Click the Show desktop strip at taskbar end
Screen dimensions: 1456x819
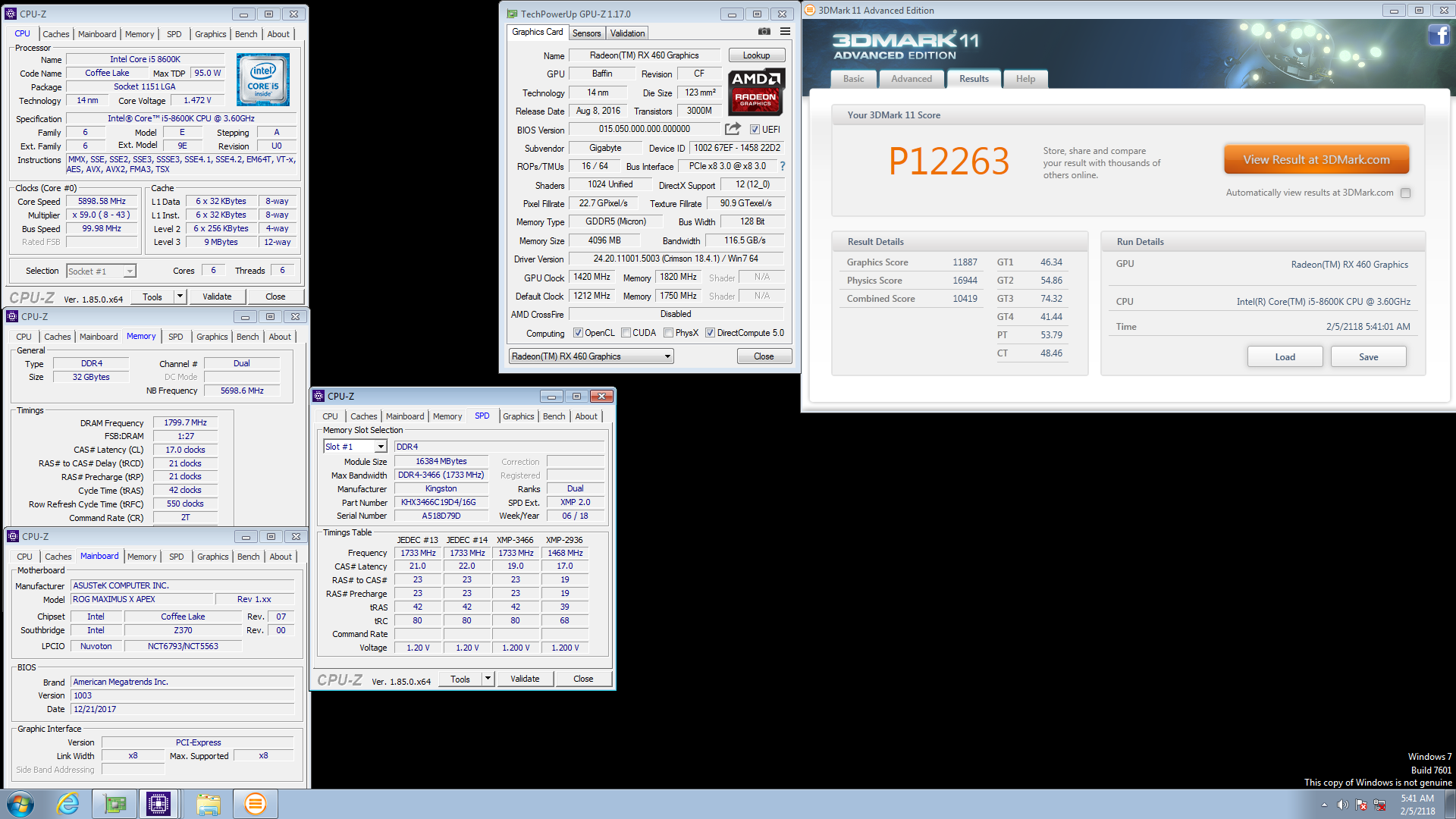[1450, 805]
